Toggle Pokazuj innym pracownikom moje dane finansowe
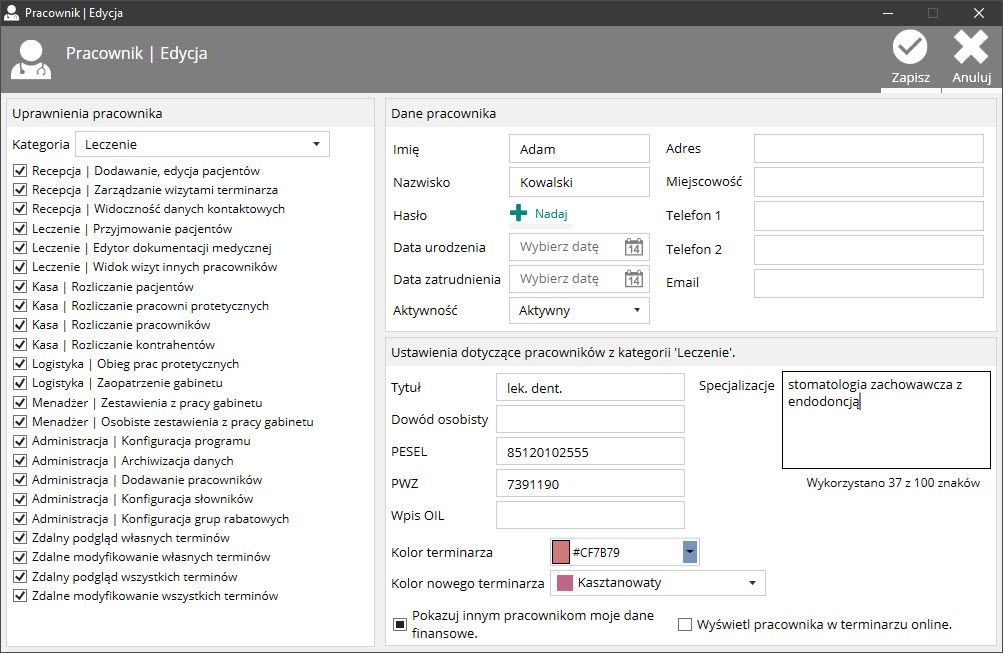 pyautogui.click(x=400, y=624)
